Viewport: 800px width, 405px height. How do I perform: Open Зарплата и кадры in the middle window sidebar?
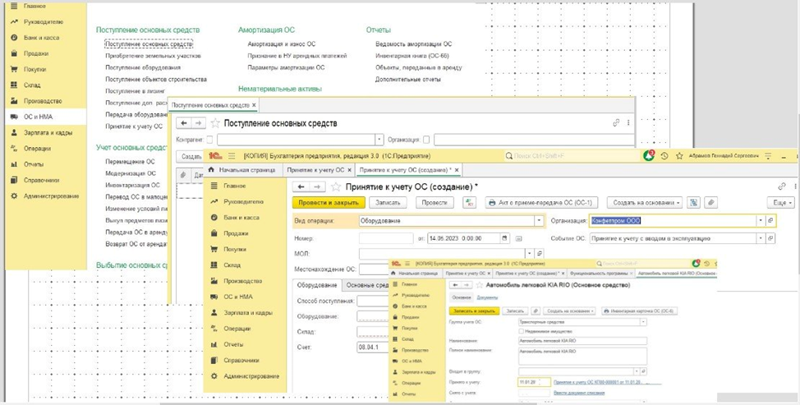coord(248,313)
